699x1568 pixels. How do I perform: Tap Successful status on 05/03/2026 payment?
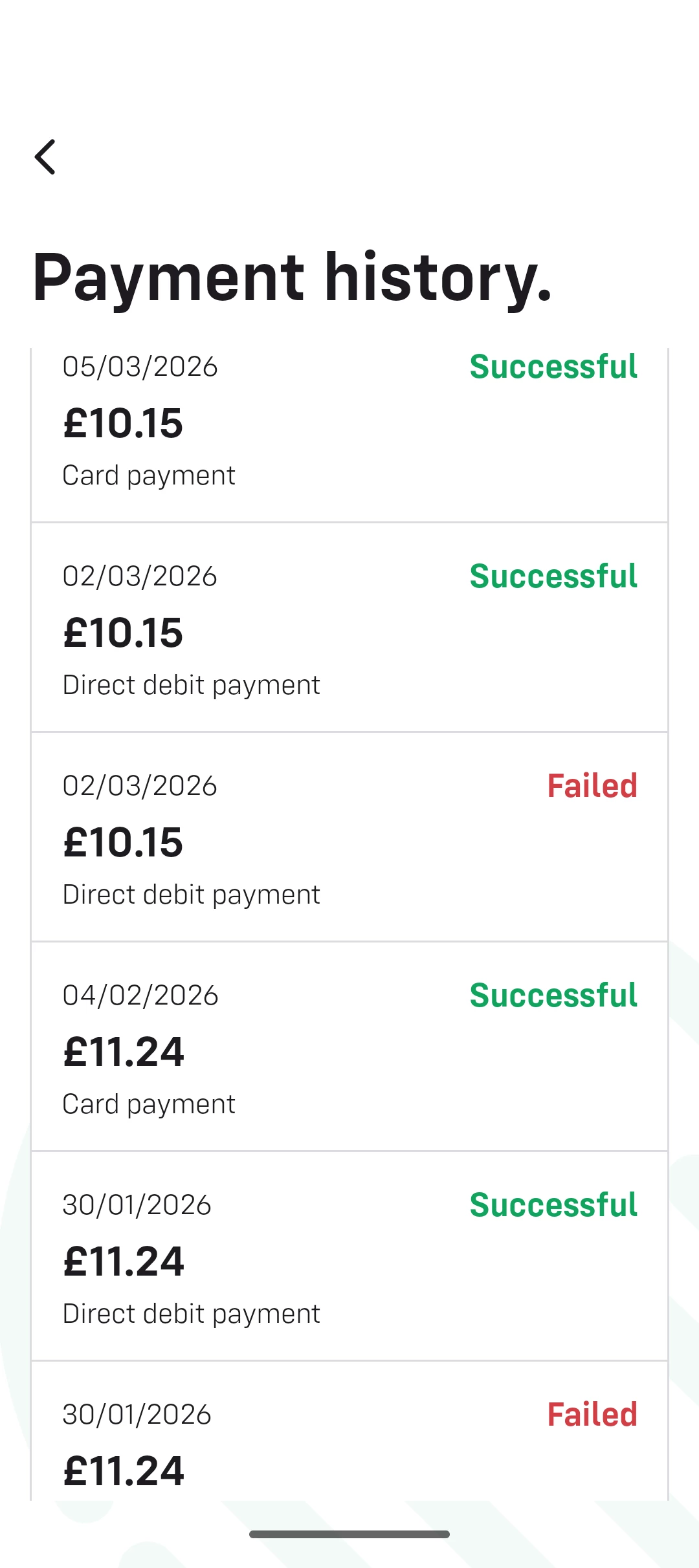(x=553, y=367)
